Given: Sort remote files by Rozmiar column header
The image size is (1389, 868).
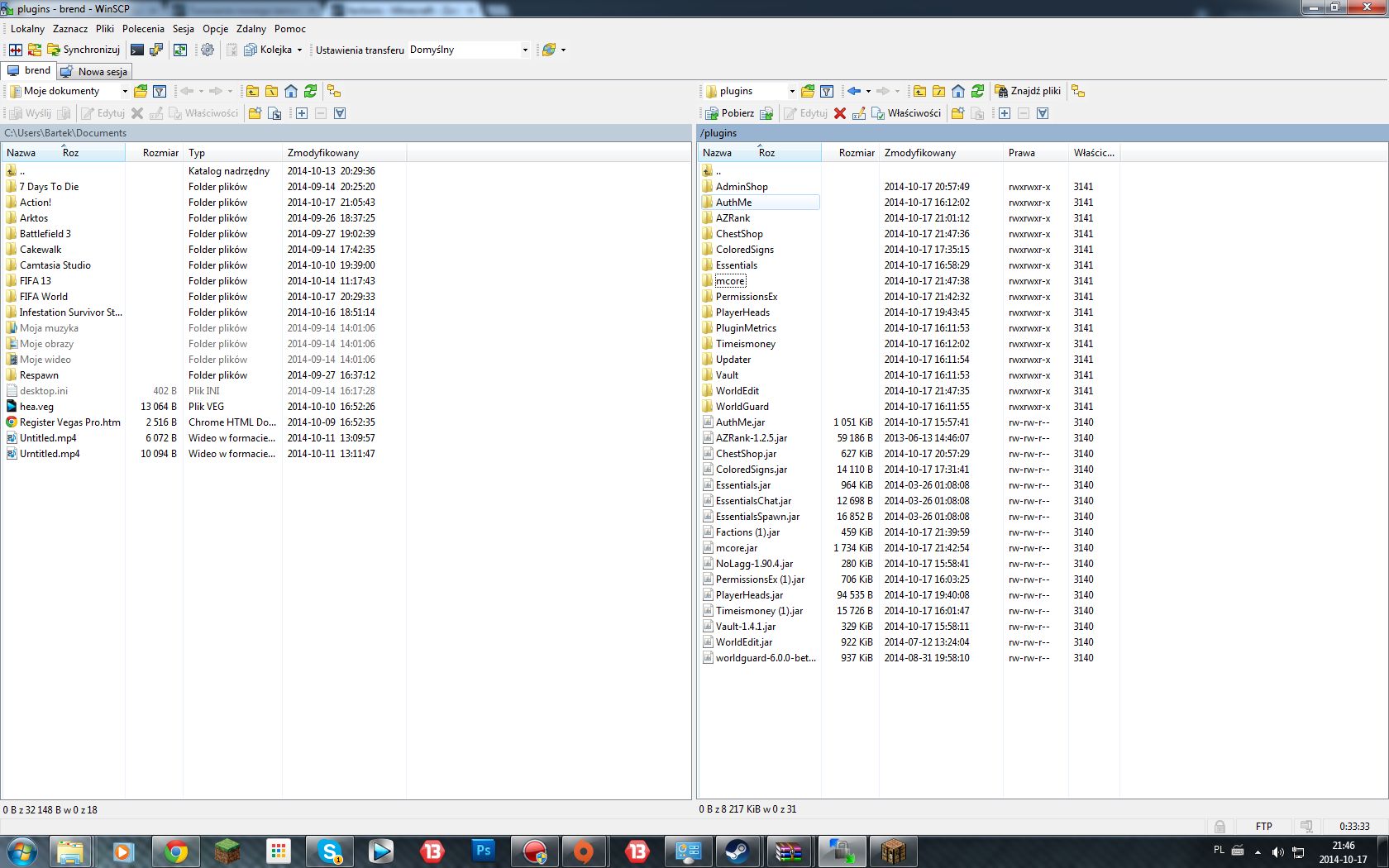Looking at the screenshot, I should coord(849,153).
